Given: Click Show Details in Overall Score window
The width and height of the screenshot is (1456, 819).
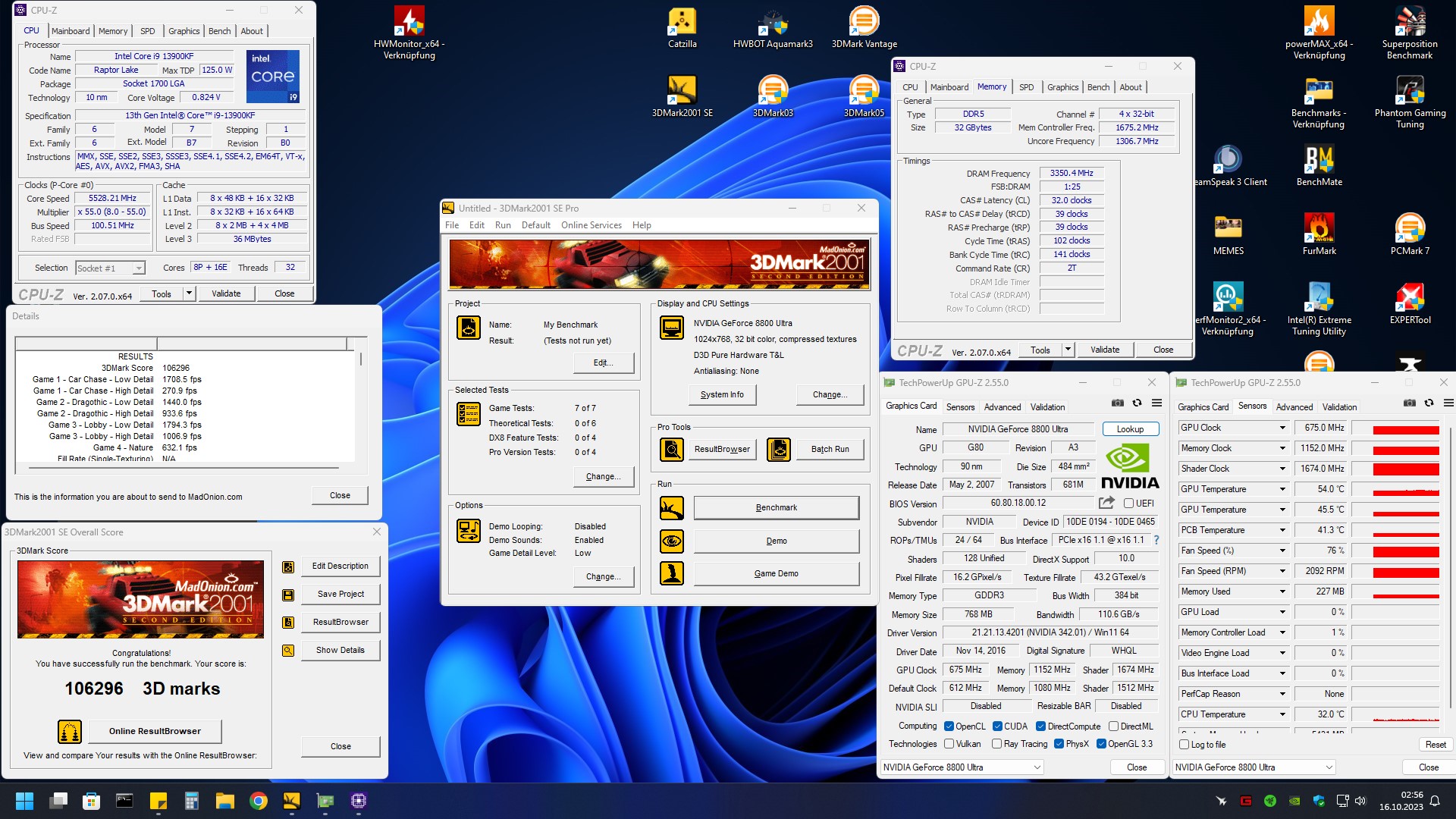Looking at the screenshot, I should tap(340, 651).
